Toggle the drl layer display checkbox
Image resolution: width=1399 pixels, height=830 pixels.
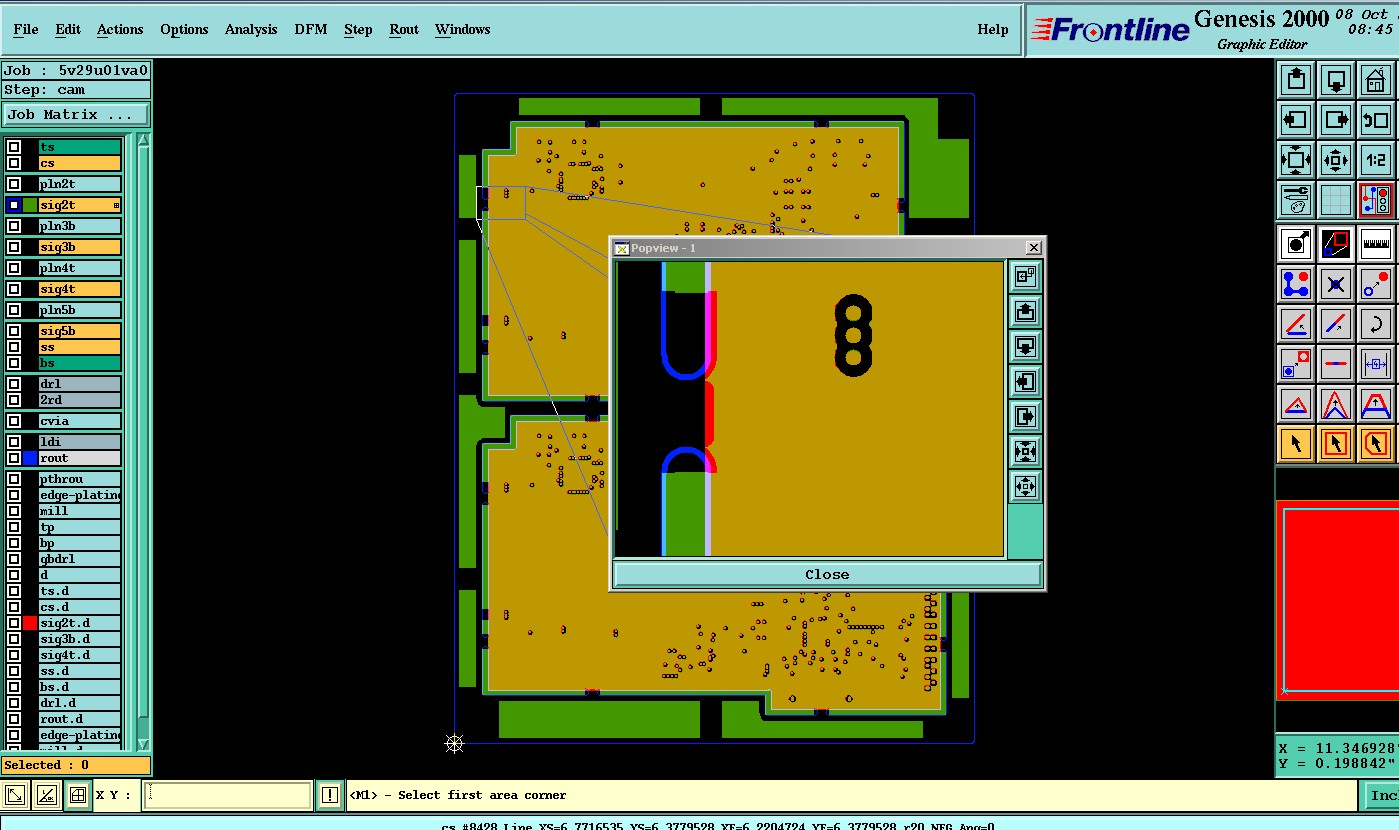pyautogui.click(x=14, y=384)
